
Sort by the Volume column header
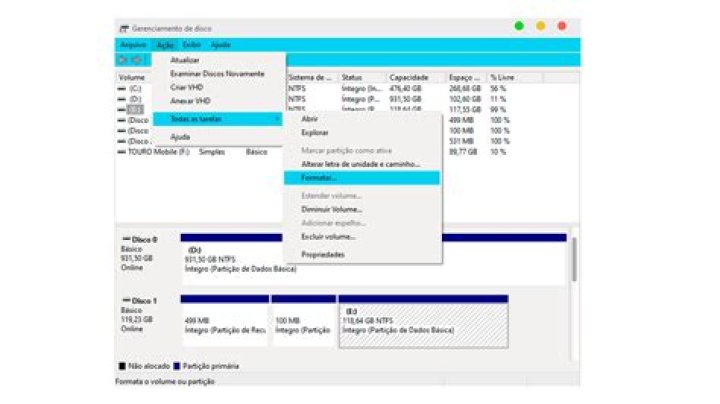[134, 78]
